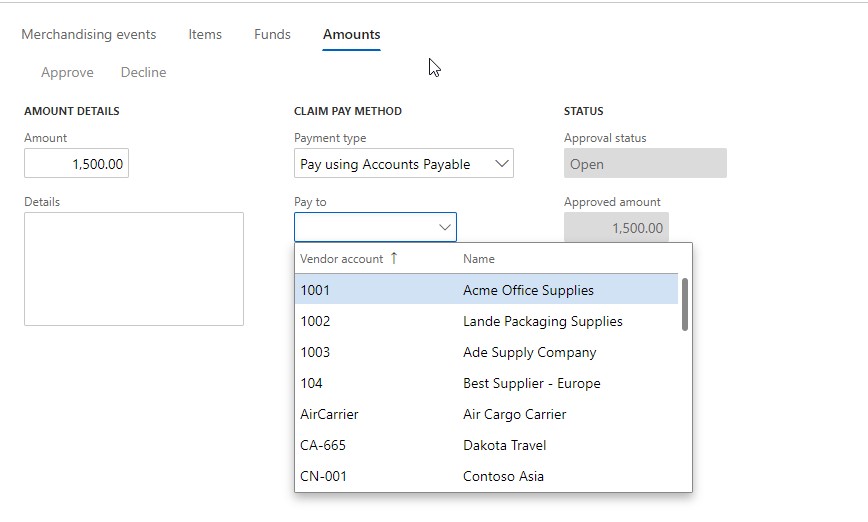Screen dimensions: 868x522
Task: Click inside the Details text box
Action: coord(134,269)
